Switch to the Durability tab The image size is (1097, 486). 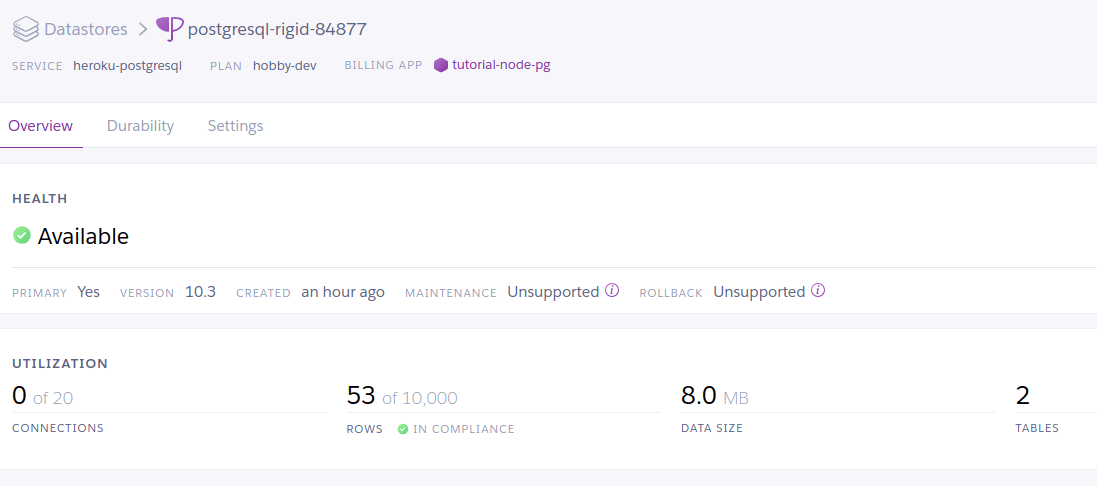(141, 126)
